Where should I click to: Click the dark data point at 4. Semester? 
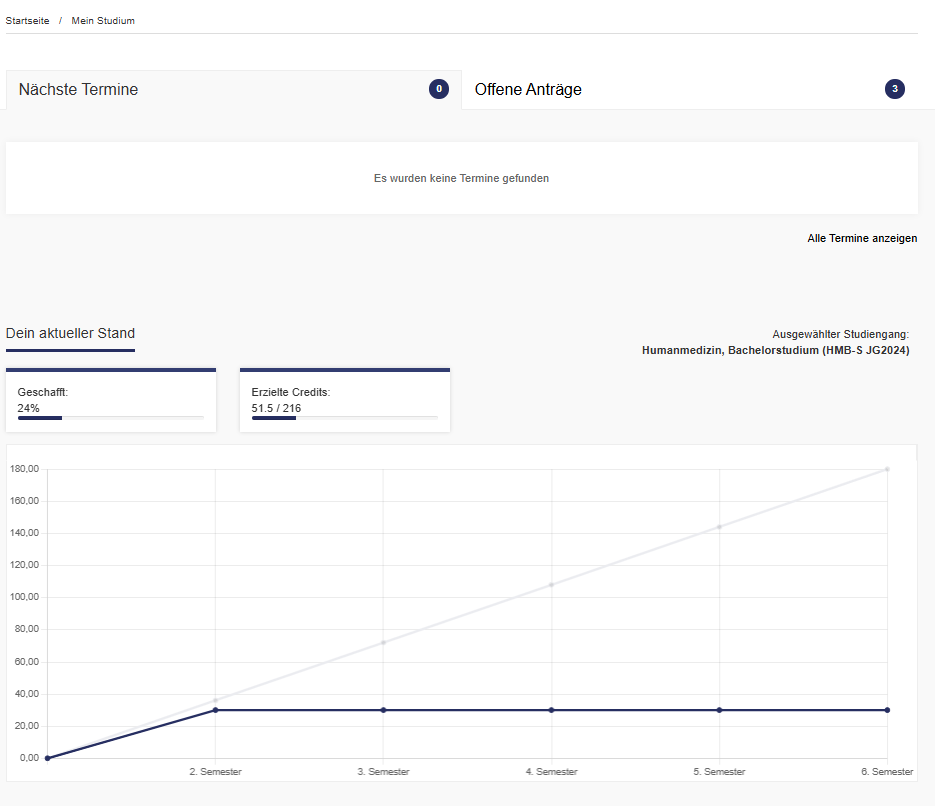tap(552, 710)
